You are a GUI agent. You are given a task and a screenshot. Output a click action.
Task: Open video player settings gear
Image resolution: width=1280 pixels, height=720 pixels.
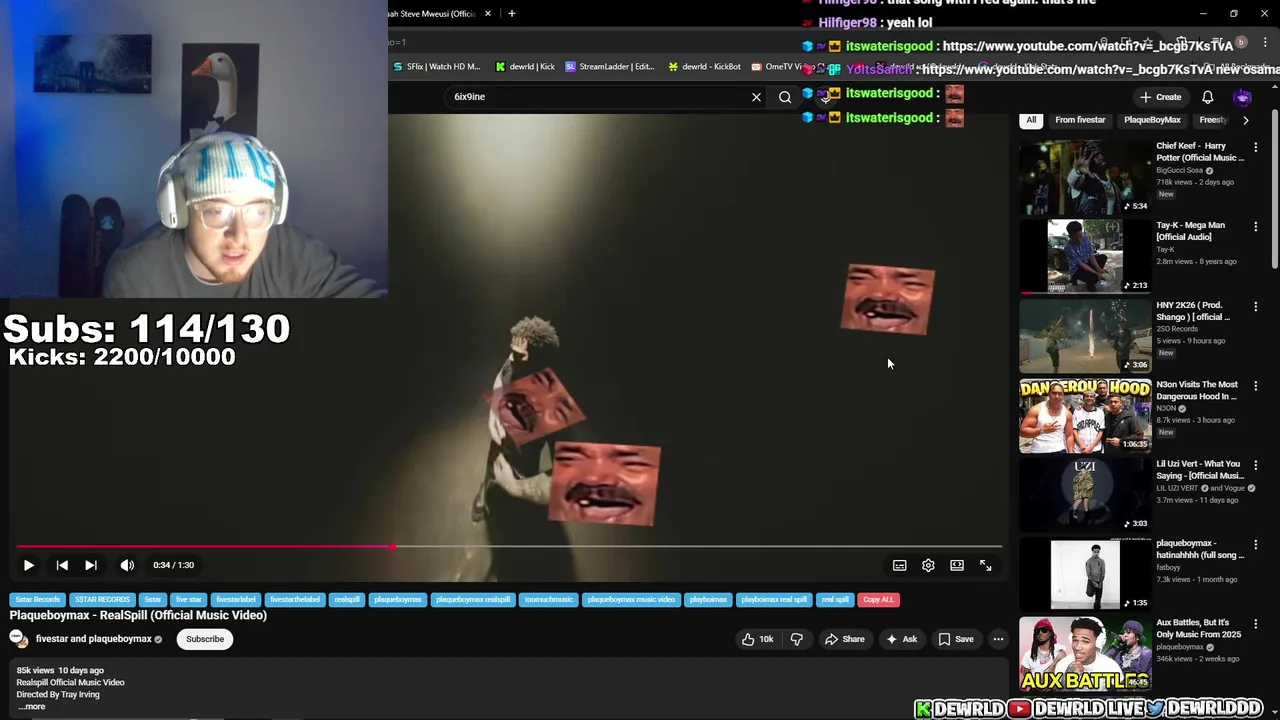[928, 565]
